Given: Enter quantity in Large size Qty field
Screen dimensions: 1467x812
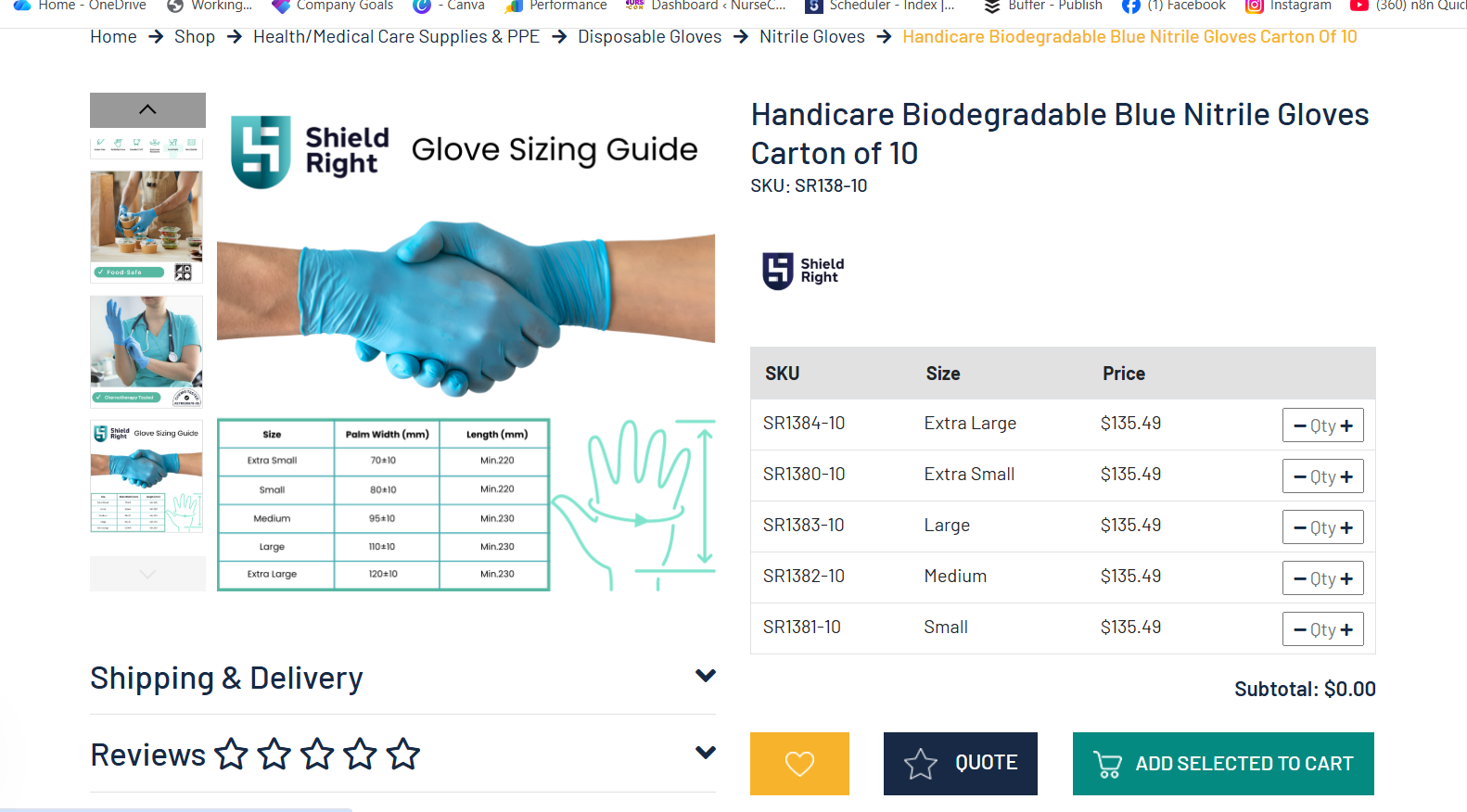Looking at the screenshot, I should pyautogui.click(x=1322, y=527).
